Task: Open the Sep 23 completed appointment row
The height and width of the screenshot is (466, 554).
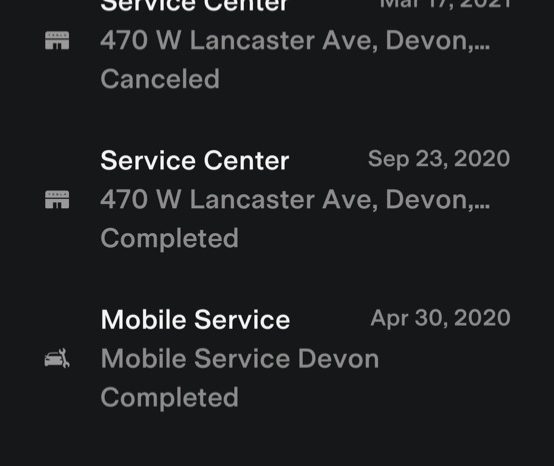Action: click(x=277, y=200)
